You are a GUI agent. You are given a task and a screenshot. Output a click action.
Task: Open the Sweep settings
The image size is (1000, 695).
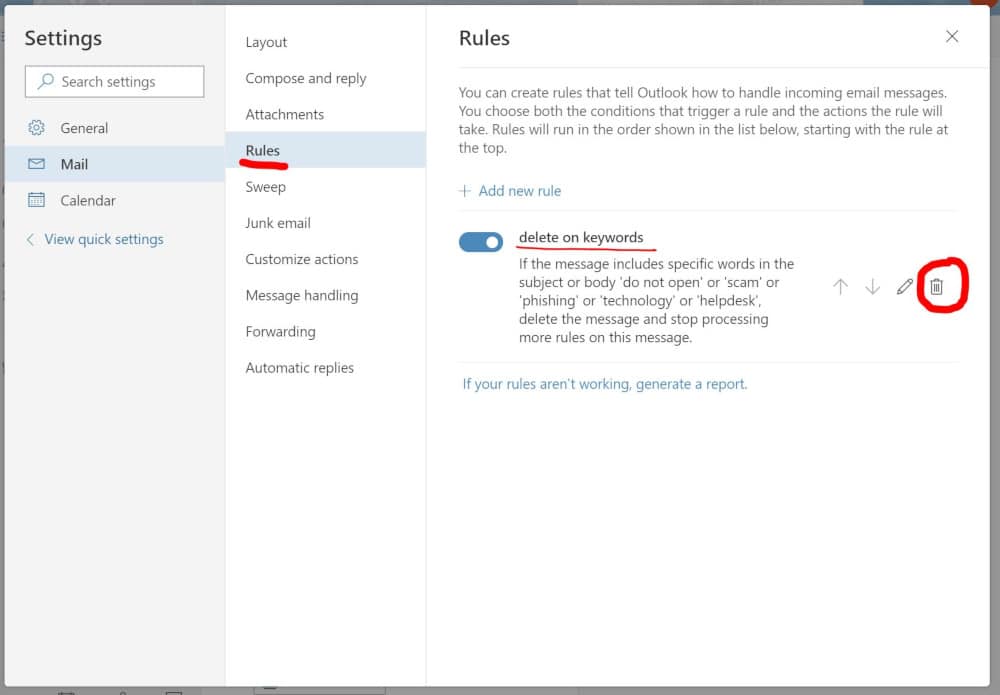(266, 187)
